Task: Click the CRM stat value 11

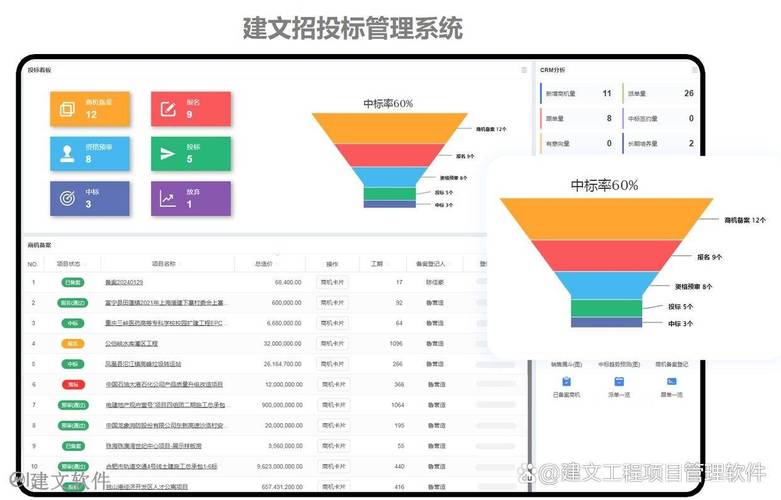Action: [607, 93]
